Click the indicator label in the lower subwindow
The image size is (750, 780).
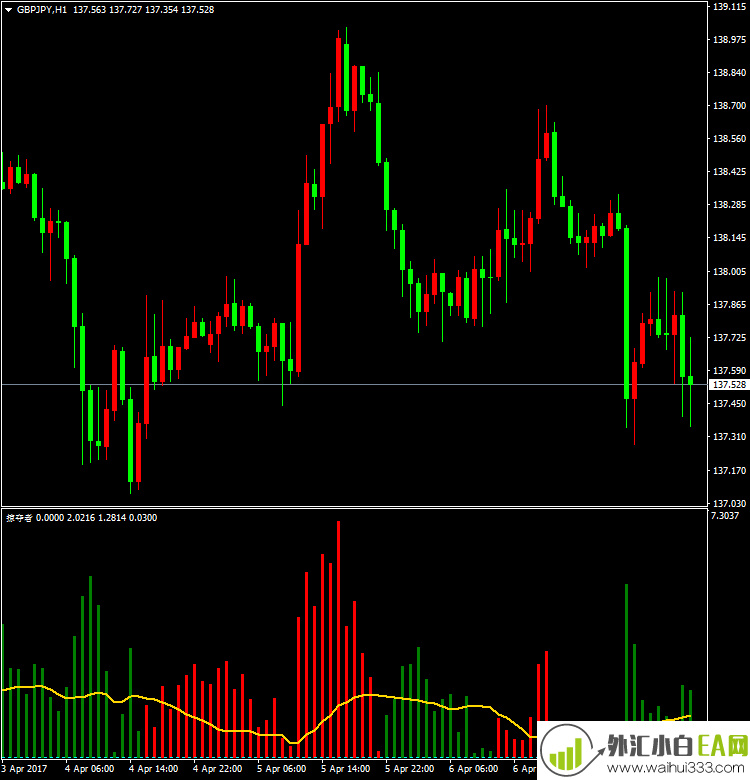(x=19, y=517)
